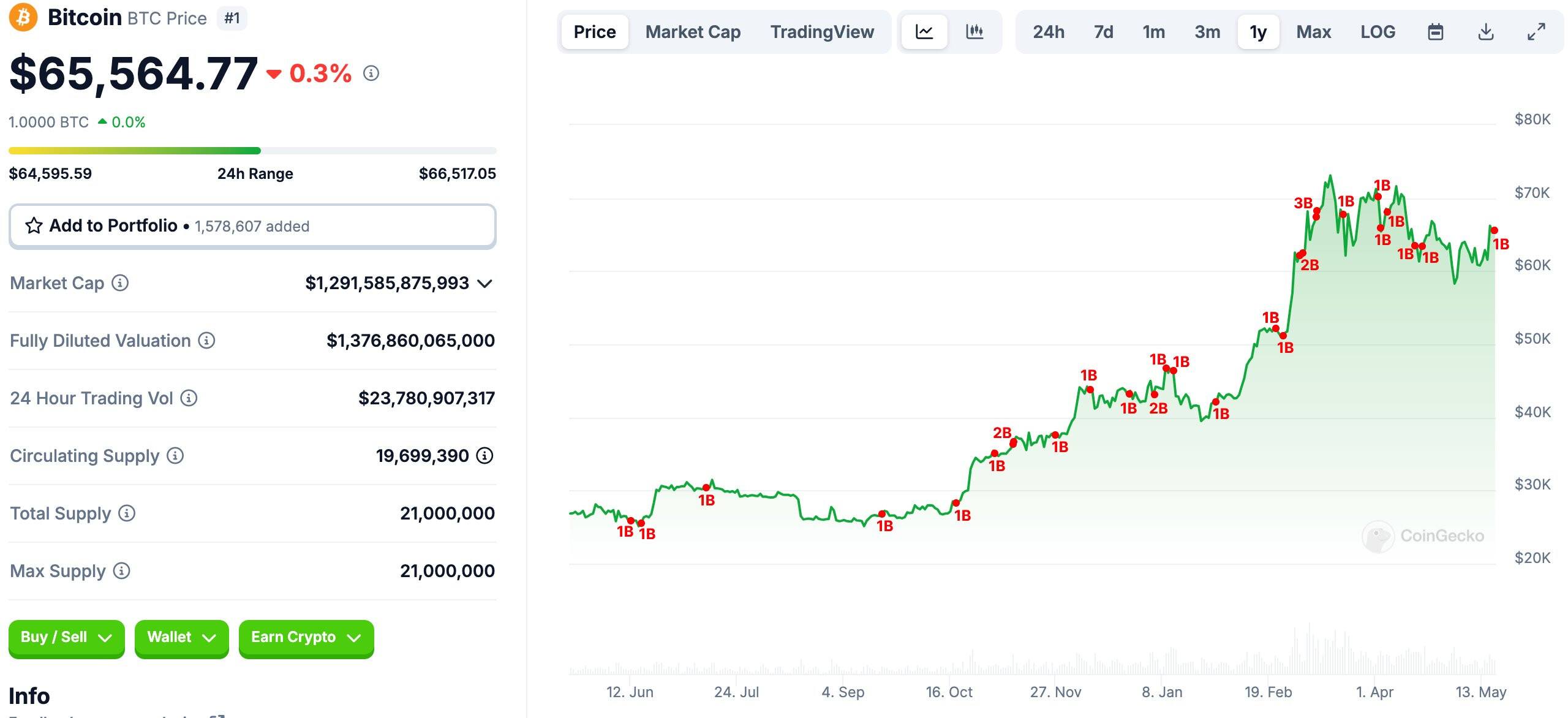Click the 3B marker near chart peak

click(1303, 203)
